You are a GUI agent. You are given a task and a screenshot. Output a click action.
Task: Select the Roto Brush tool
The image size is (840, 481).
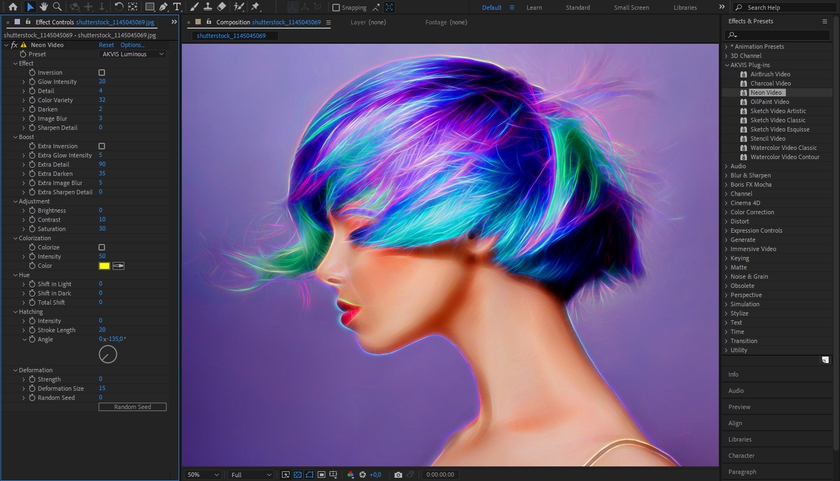[239, 7]
